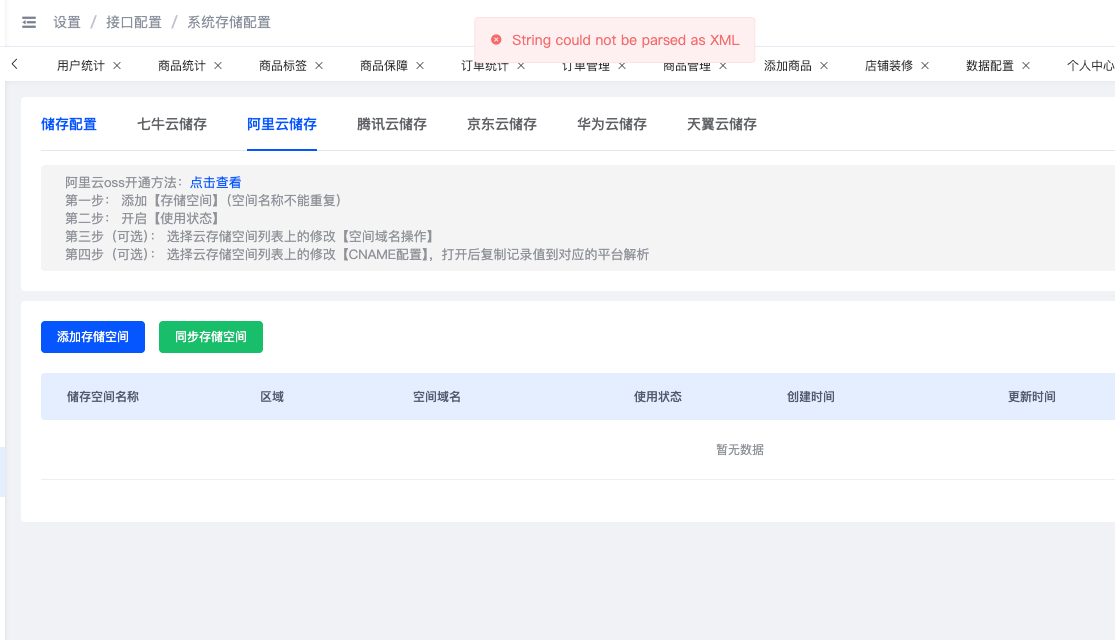Toggle the sidebar collapse hamburger icon
The width and height of the screenshot is (1115, 640).
[x=29, y=22]
